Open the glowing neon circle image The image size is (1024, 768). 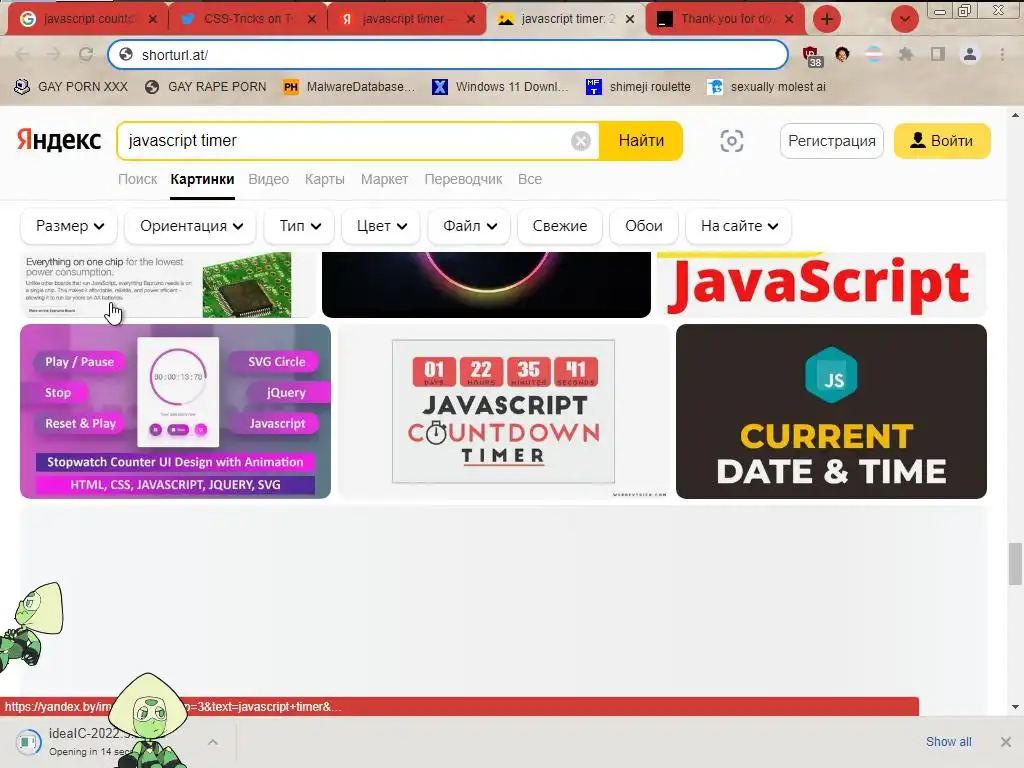(487, 285)
